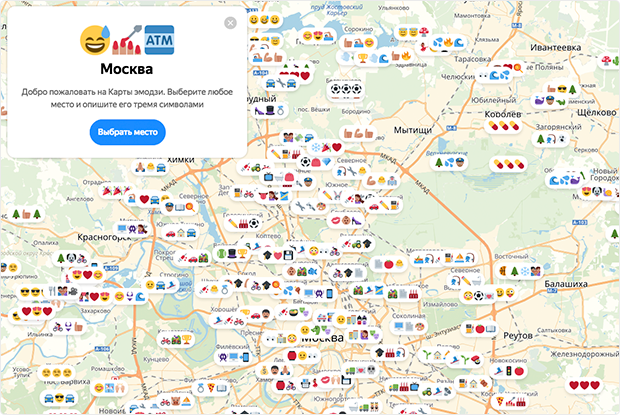Open the bicycle, boar, sailboat marker
Image resolution: width=620 pixels, height=415 pixels.
tap(176, 402)
